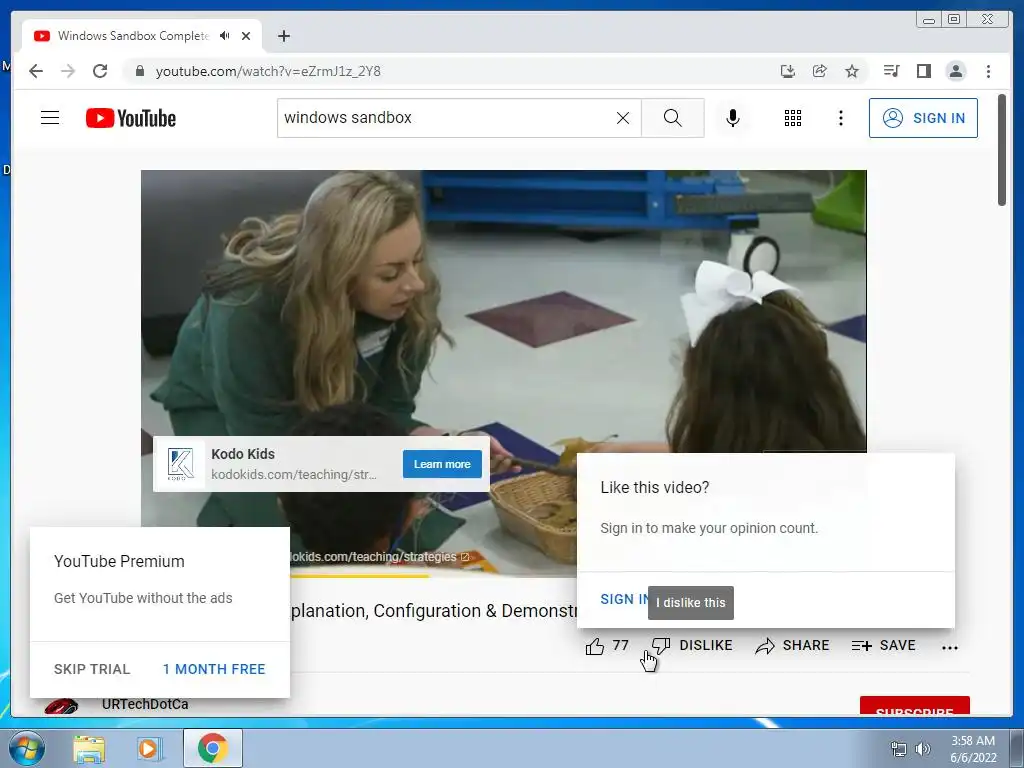
Task: Open a new tab
Action: tap(283, 36)
